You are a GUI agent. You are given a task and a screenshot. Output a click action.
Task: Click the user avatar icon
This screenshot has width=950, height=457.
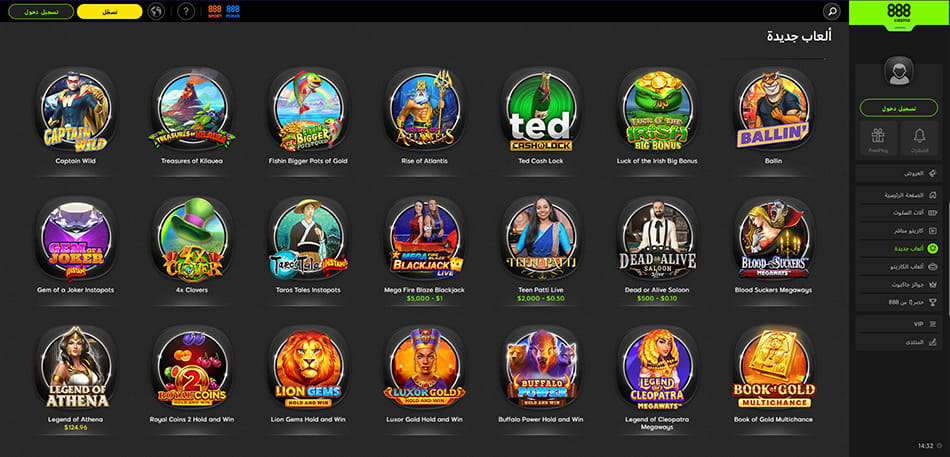point(899,72)
